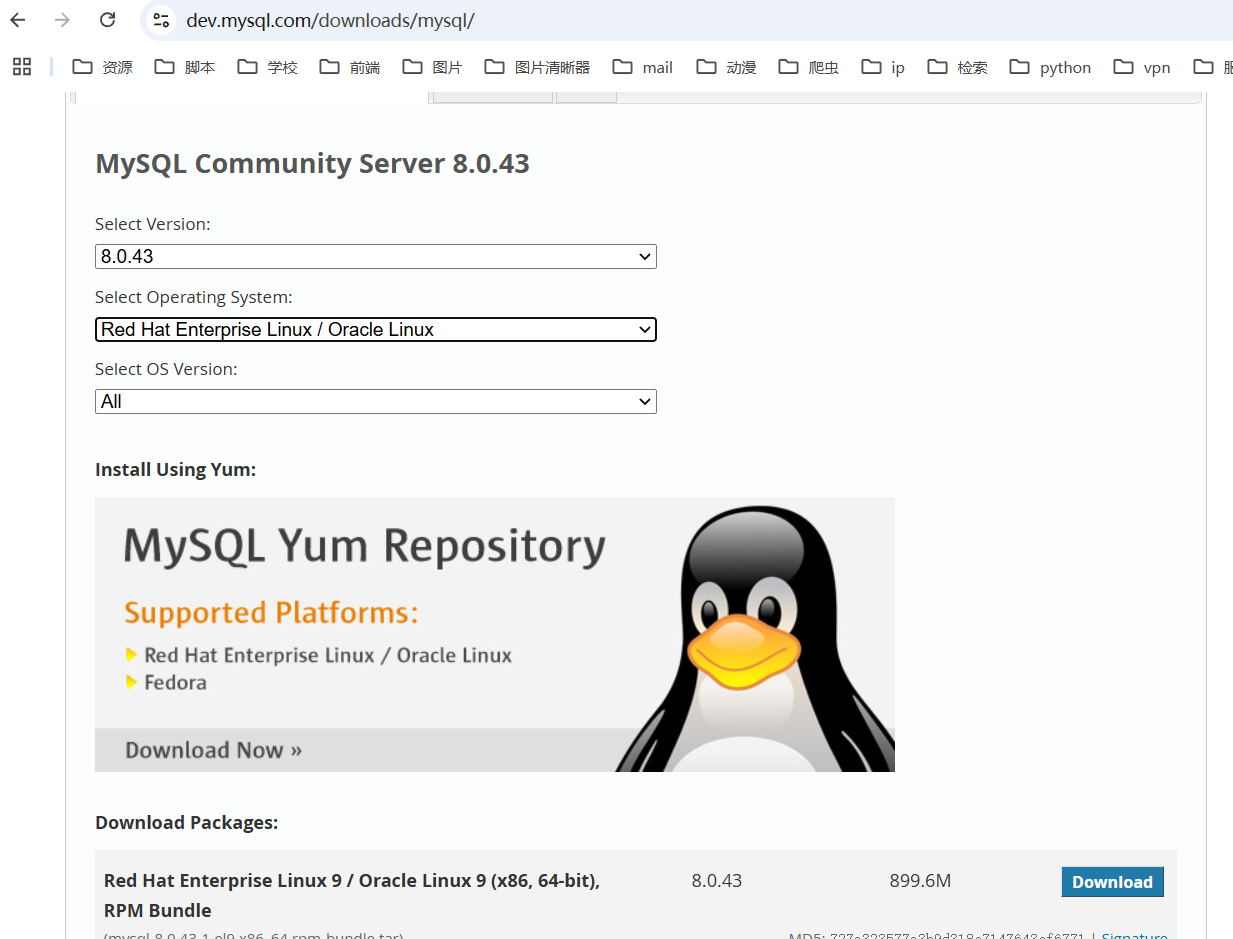Click the Select Operating System: label
The height and width of the screenshot is (939, 1233).
click(194, 297)
